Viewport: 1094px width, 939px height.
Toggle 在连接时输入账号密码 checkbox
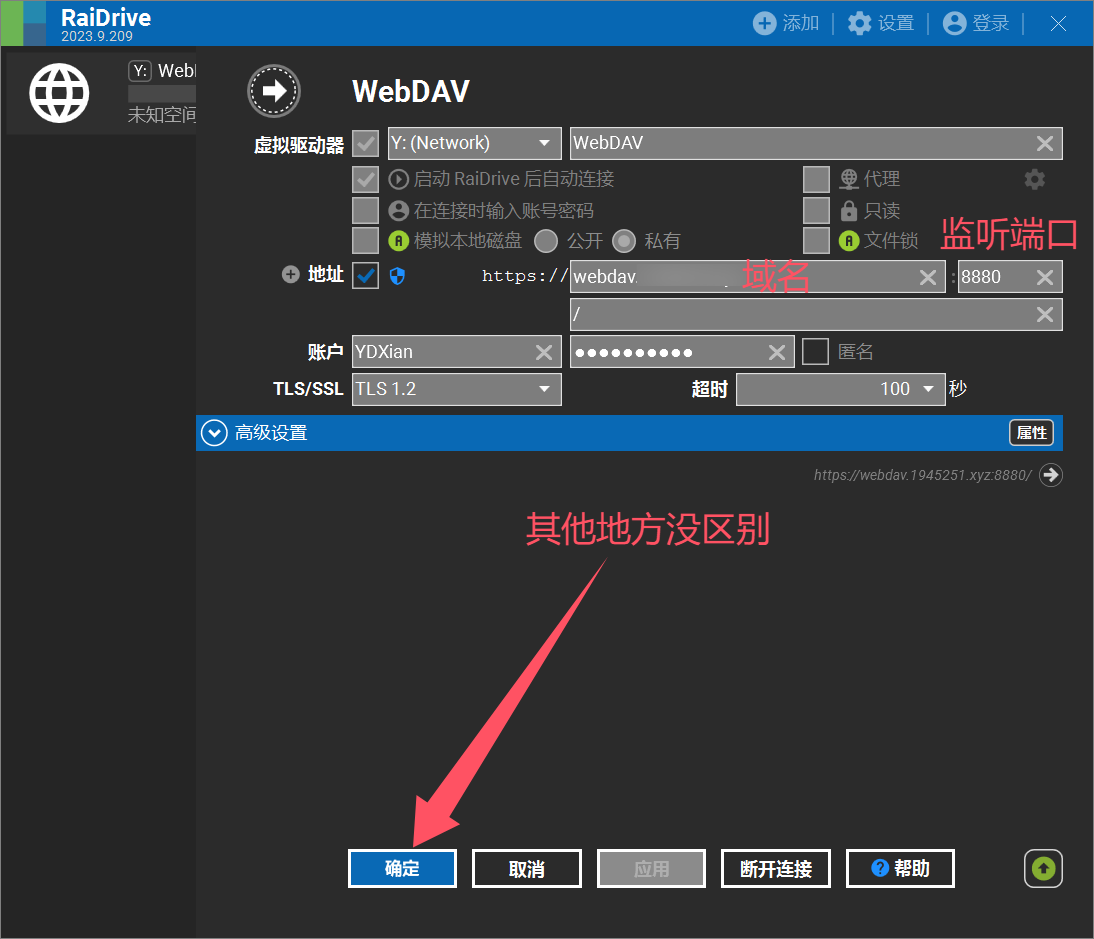[x=366, y=210]
